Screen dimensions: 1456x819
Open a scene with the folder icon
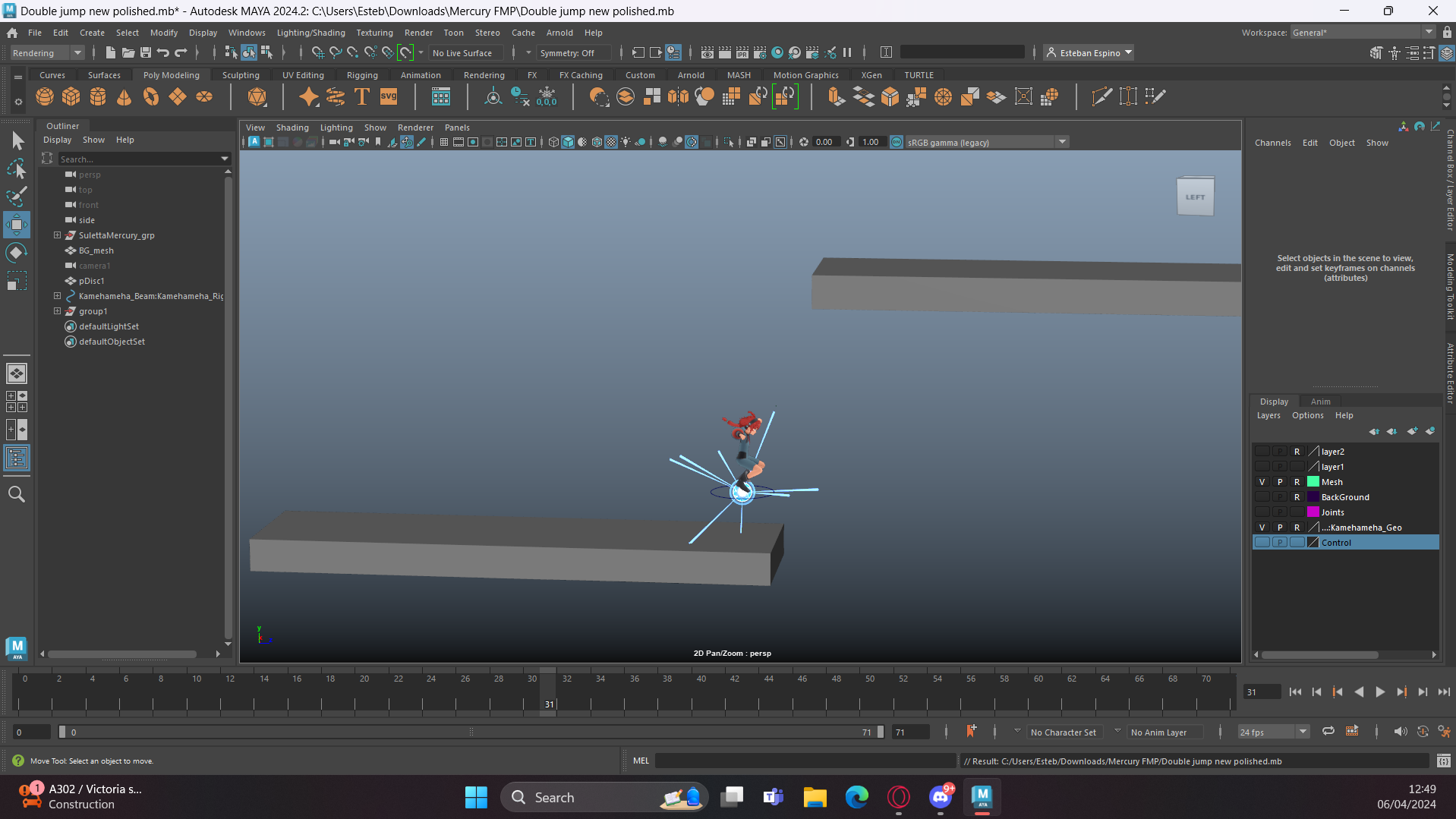pyautogui.click(x=128, y=52)
